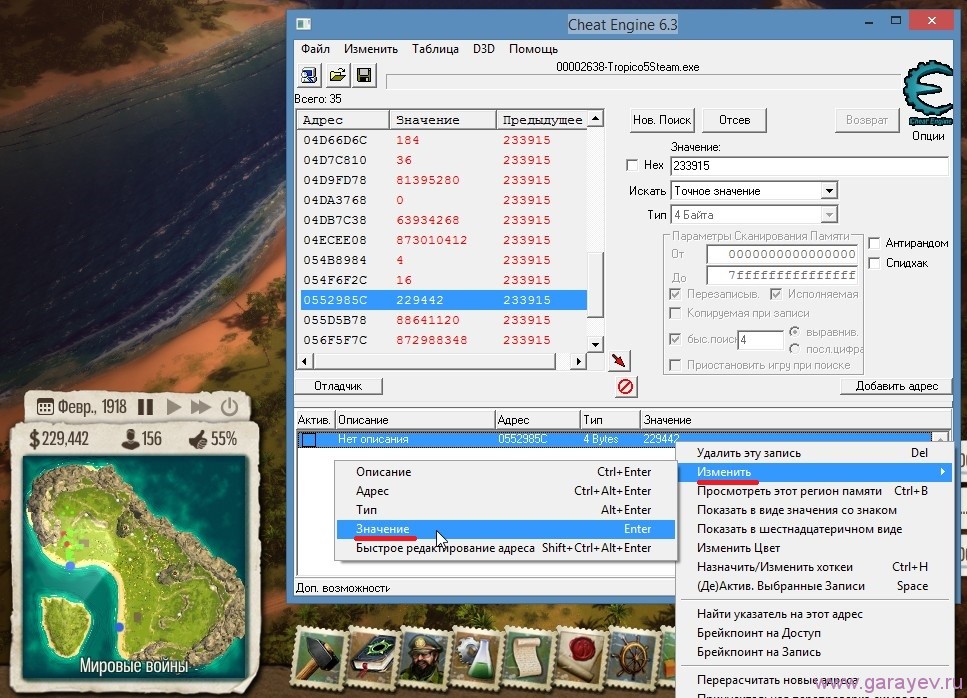Screen dimensions: 967x698
Task: Click the От start address field
Action: [x=782, y=254]
